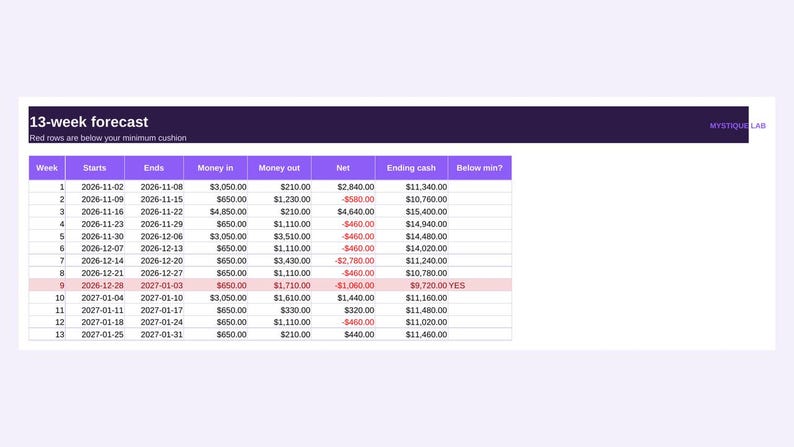Click the Starts column header

(x=95, y=168)
